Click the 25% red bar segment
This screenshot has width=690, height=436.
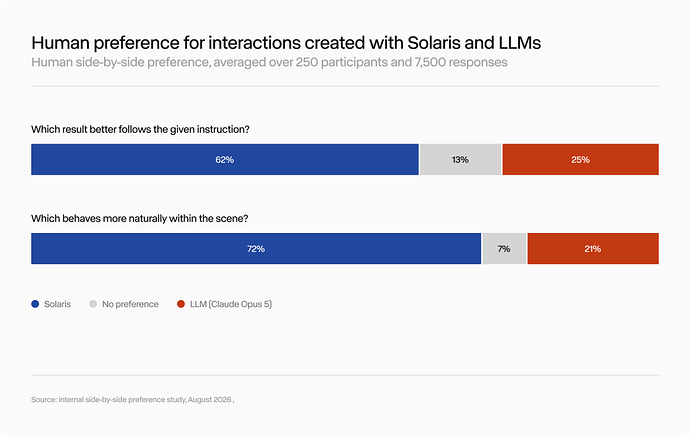580,159
